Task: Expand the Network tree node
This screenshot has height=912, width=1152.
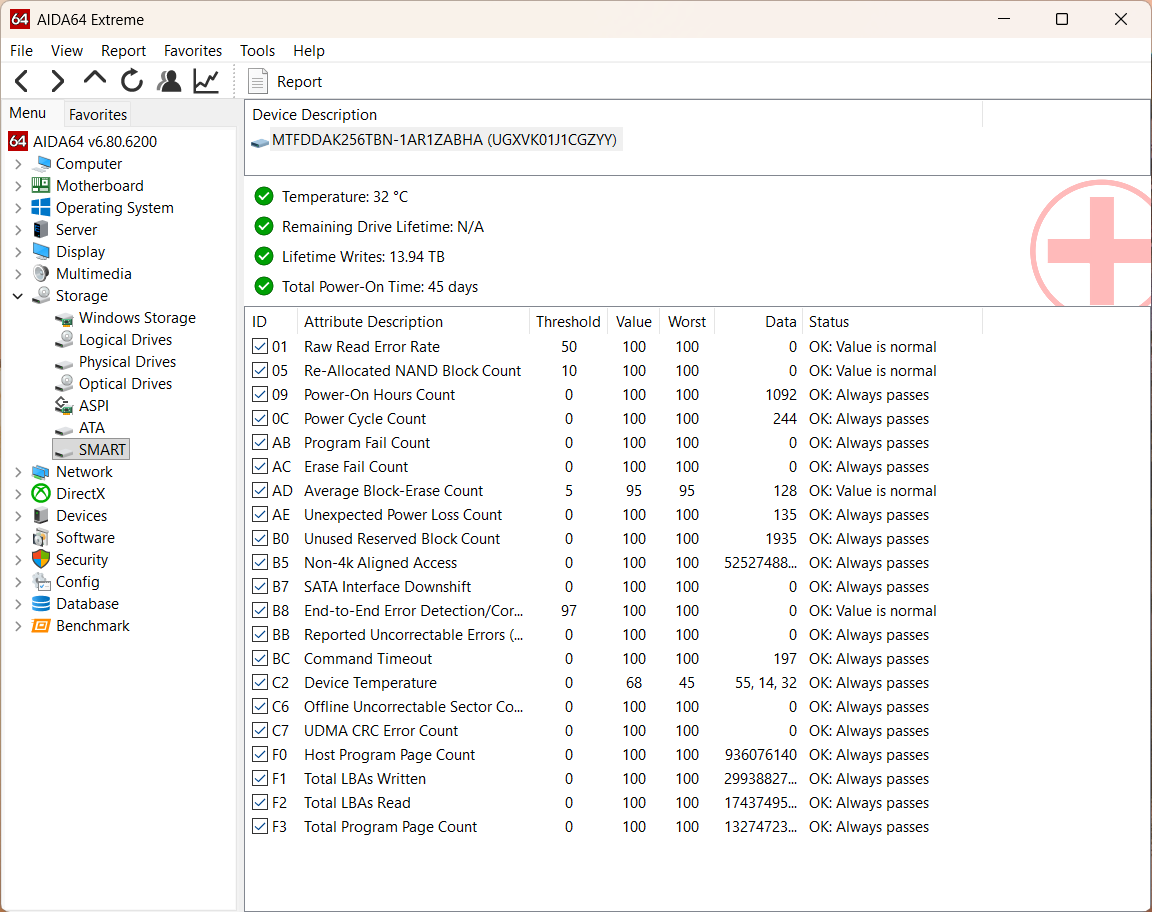Action: pos(18,472)
